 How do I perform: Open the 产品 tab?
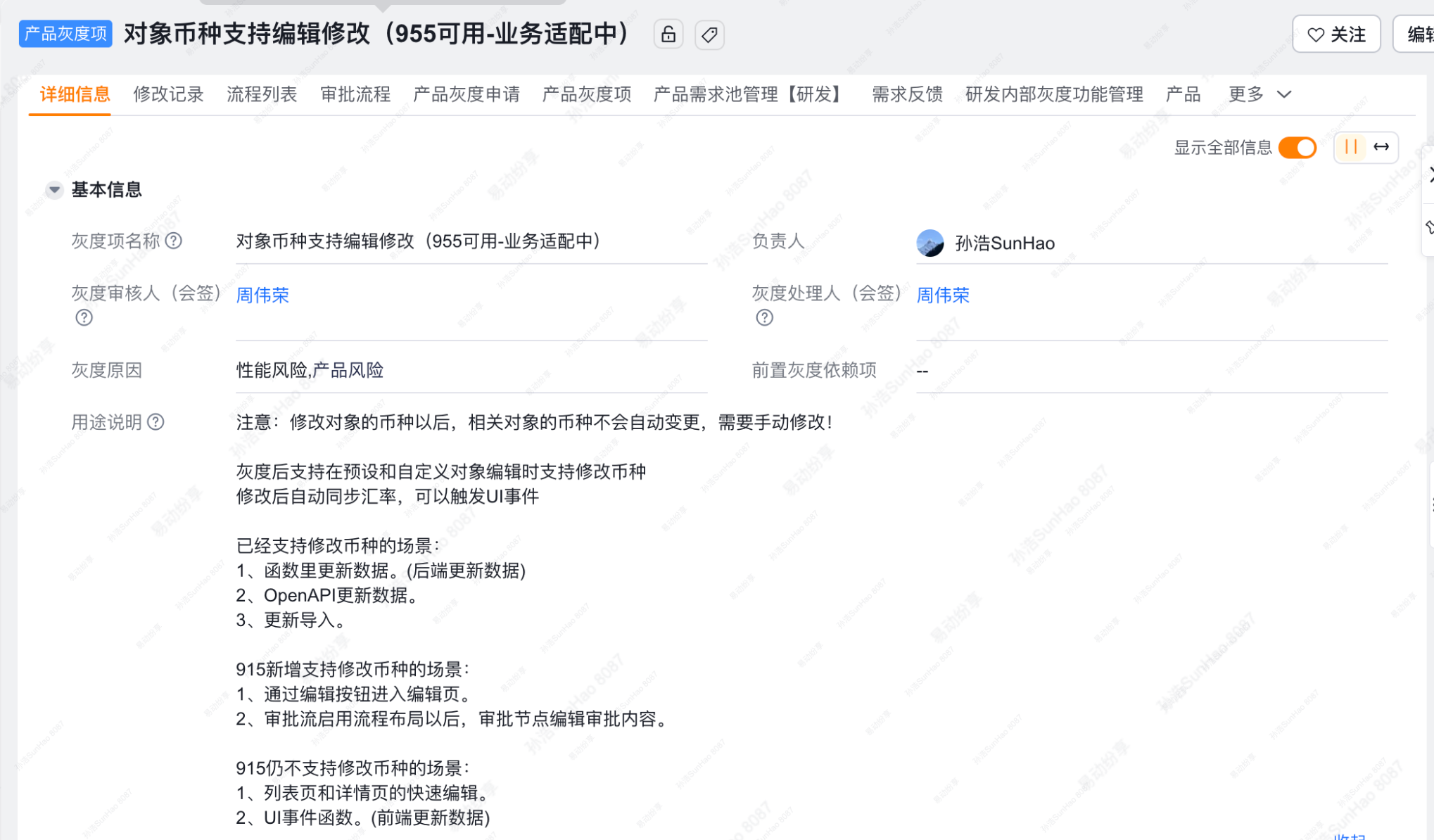(1183, 94)
